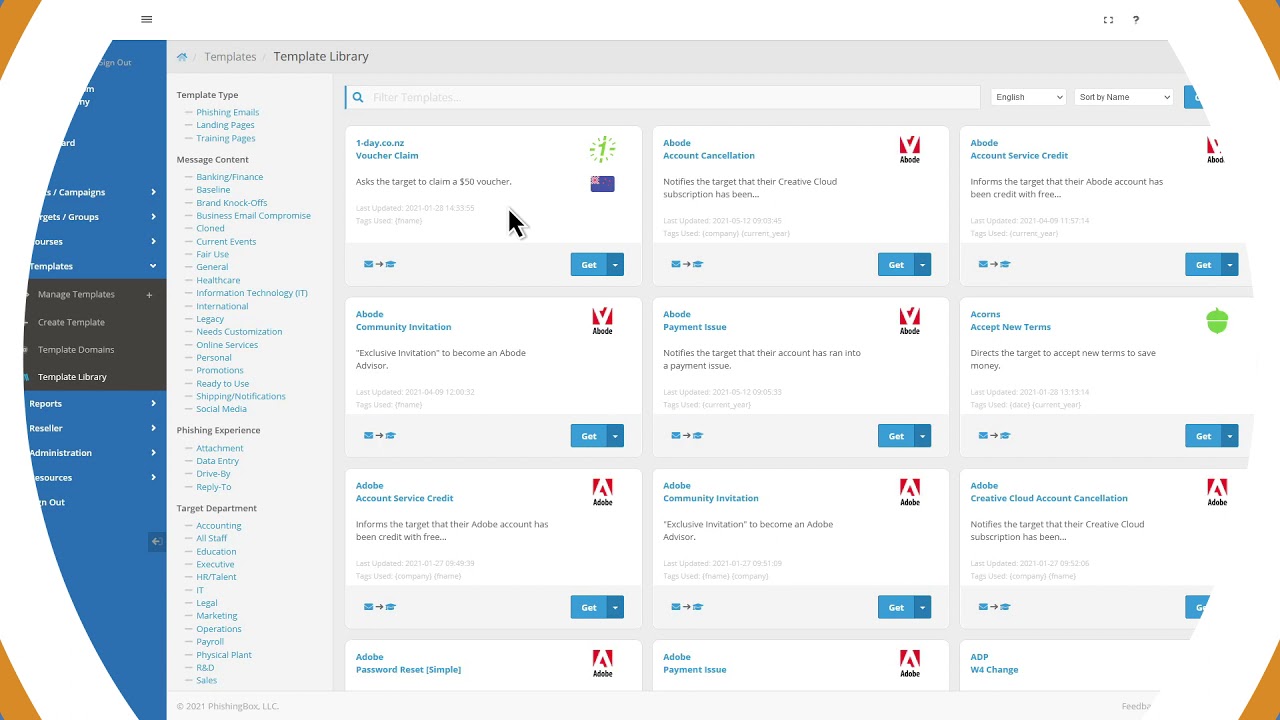Click the Abode logo on Payment Issue card
Viewport: 1280px width, 720px height.
pyautogui.click(x=909, y=321)
